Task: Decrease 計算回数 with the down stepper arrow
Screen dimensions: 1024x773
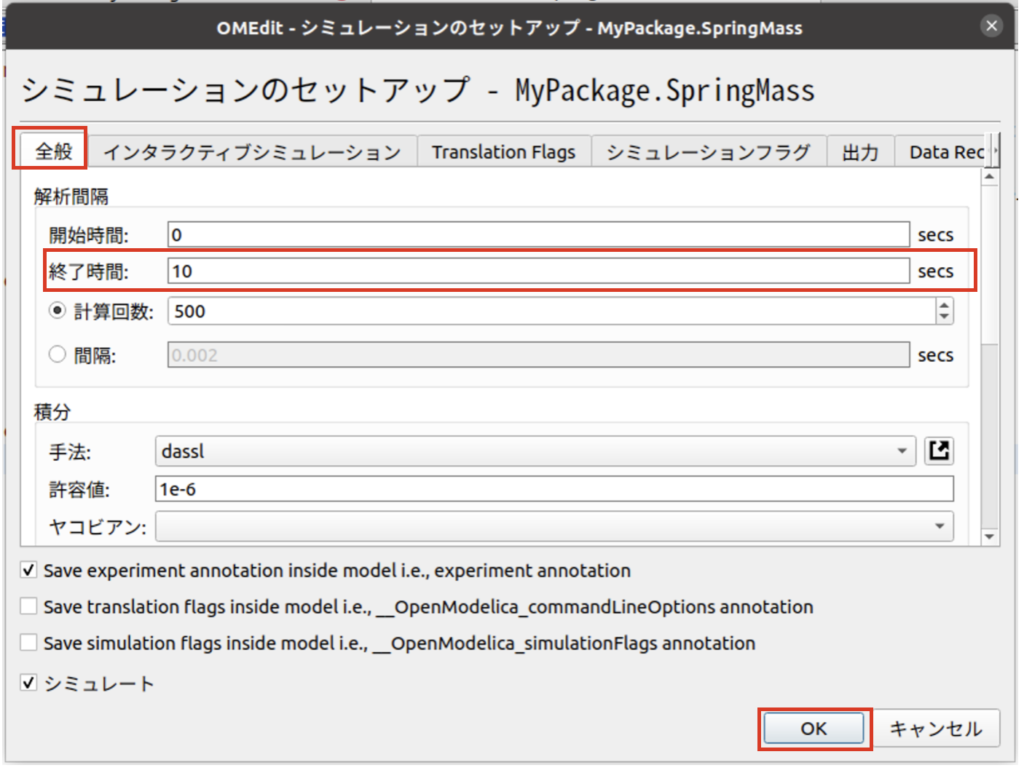Action: pos(944,317)
